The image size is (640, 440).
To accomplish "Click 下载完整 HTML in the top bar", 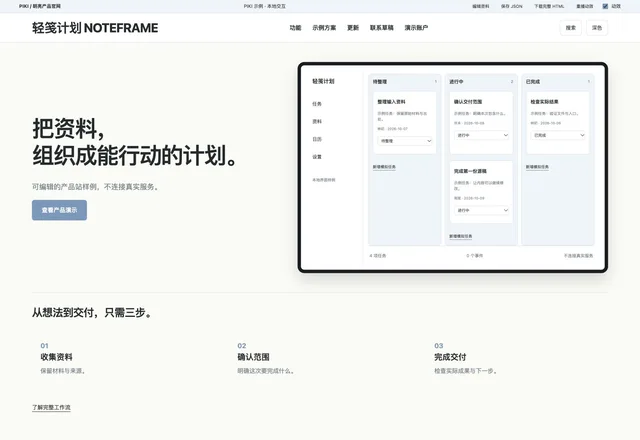I will (549, 6).
